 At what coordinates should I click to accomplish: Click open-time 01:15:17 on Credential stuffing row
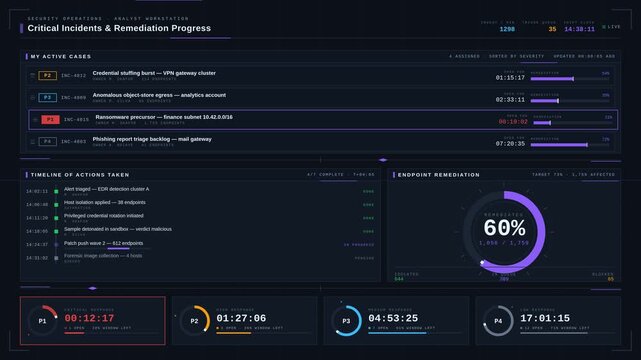coord(510,78)
